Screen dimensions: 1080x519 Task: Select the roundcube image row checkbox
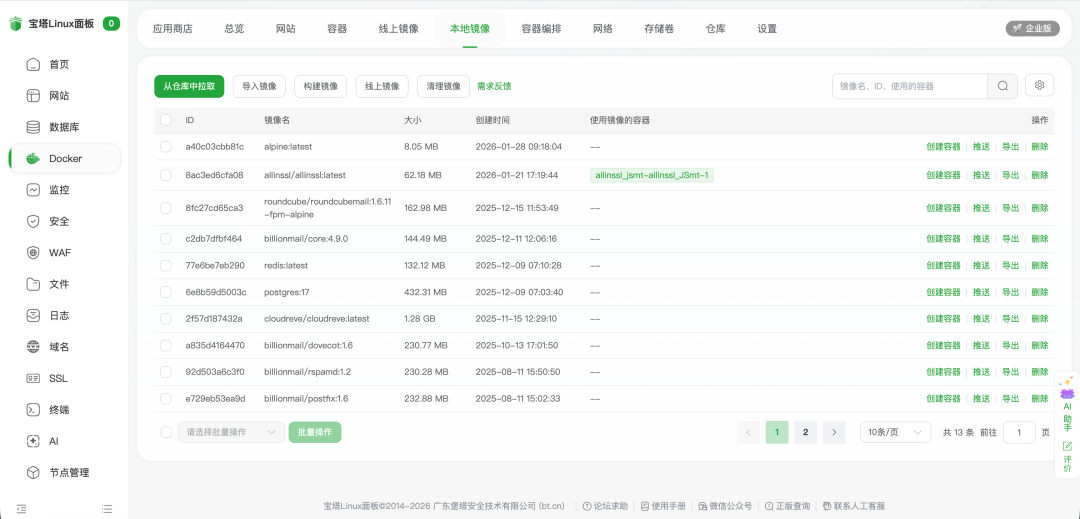pos(165,208)
